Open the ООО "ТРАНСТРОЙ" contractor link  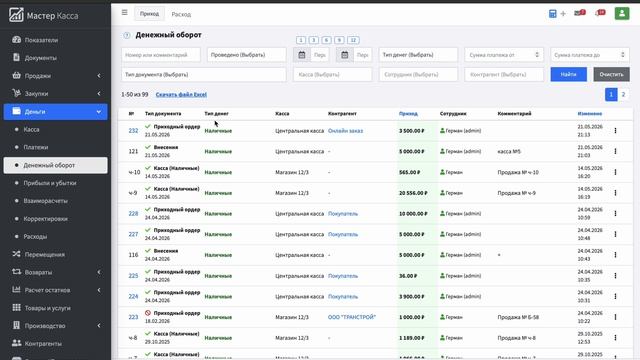351,317
